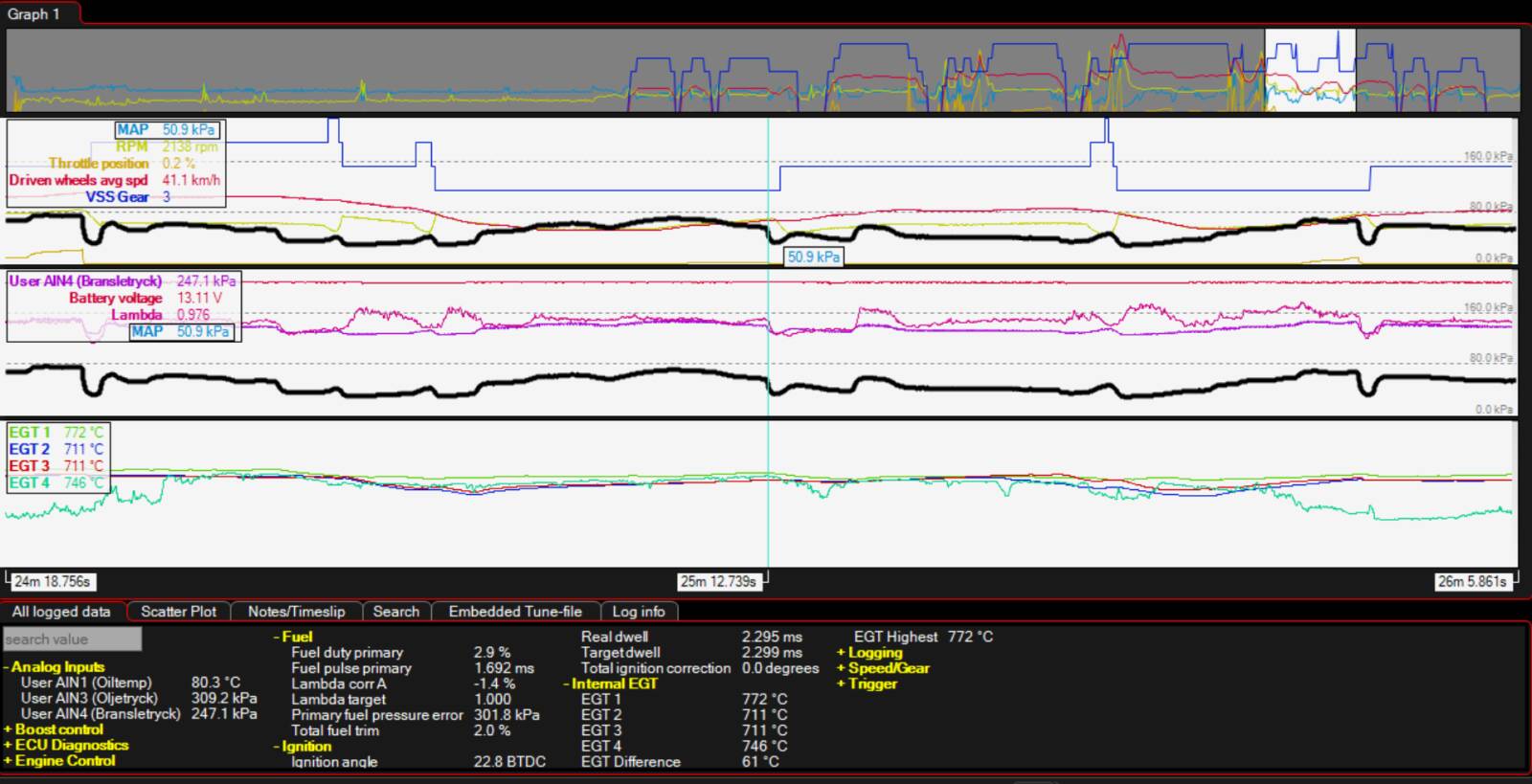Expand the Engine Control group
This screenshot has height=784, width=1532.
coord(64,761)
